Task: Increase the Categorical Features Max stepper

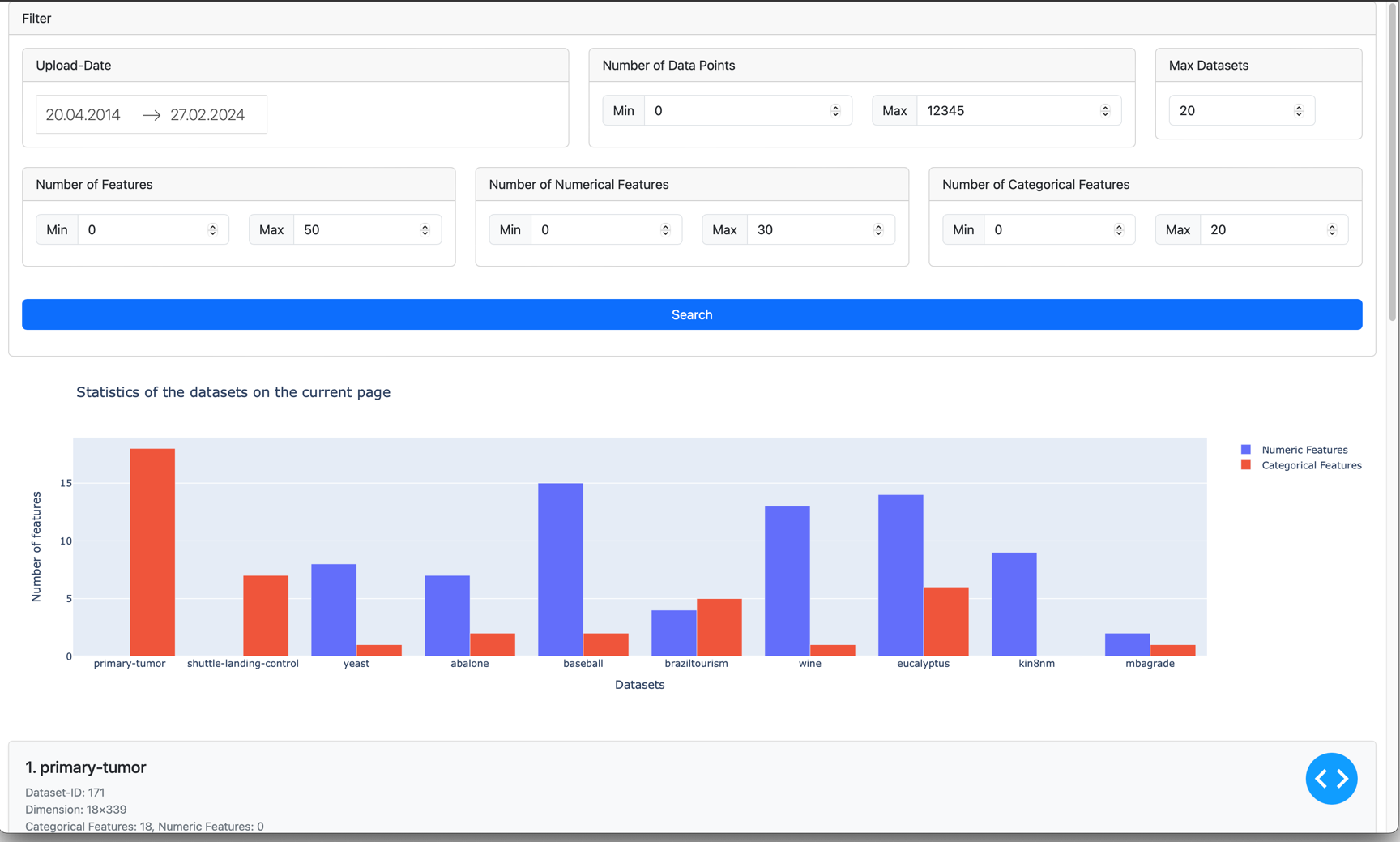Action: [1333, 225]
